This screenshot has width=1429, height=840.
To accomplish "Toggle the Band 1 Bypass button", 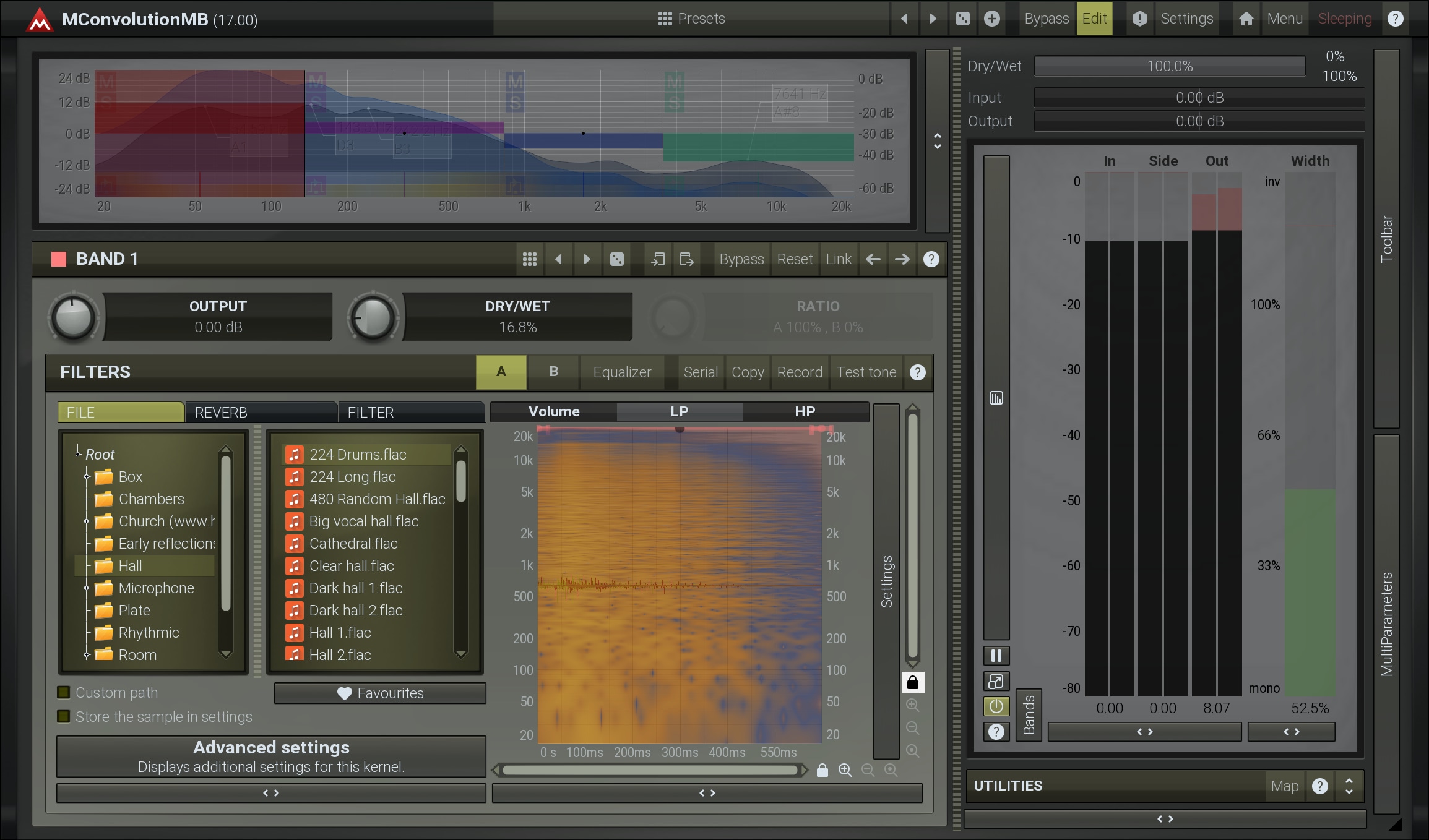I will point(741,259).
